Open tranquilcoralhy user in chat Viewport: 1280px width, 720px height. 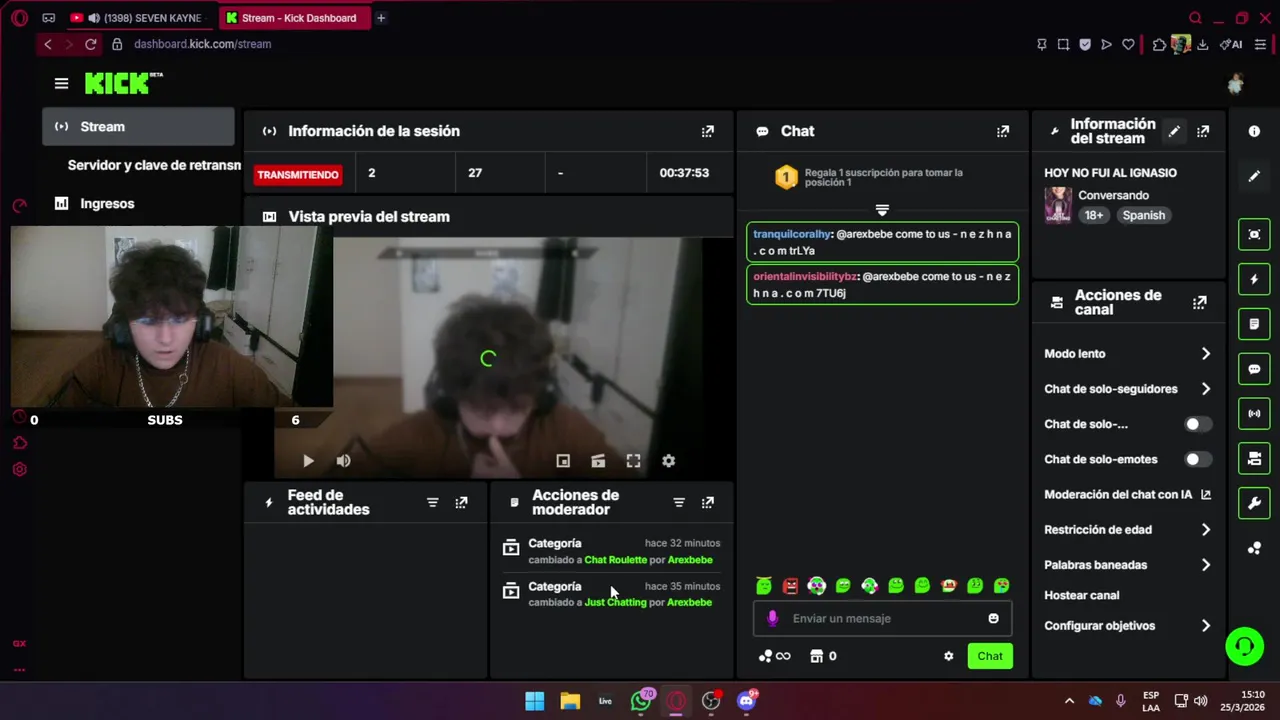pyautogui.click(x=792, y=234)
